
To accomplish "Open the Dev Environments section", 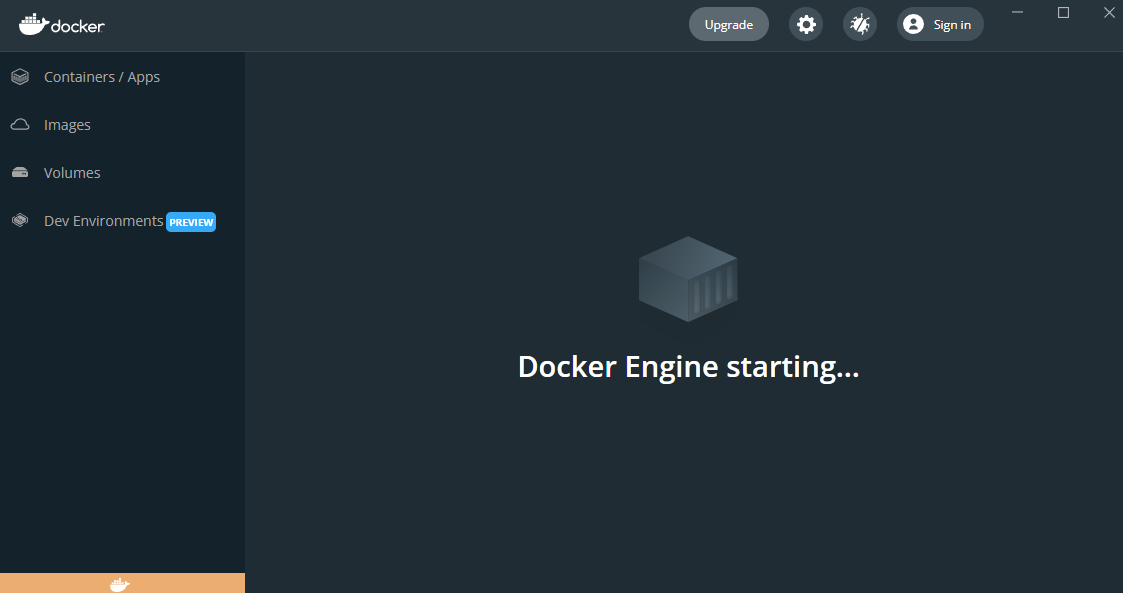I will point(122,221).
